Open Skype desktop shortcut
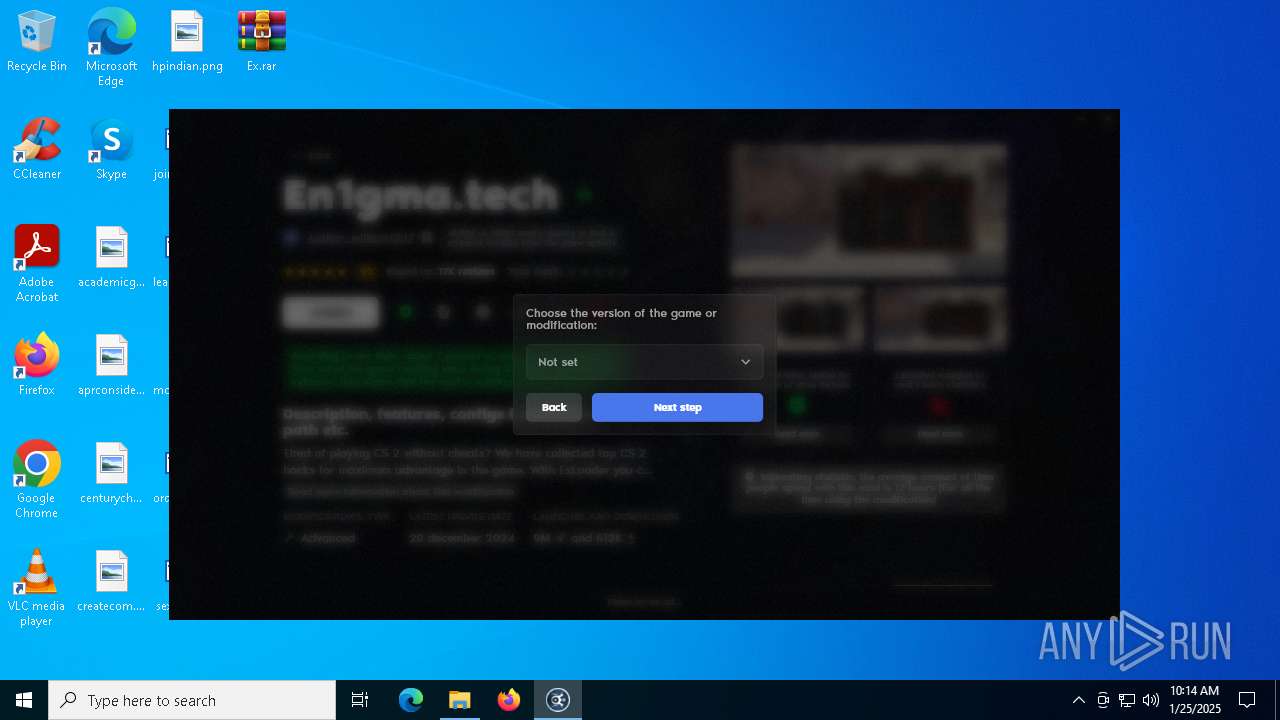 (x=111, y=150)
